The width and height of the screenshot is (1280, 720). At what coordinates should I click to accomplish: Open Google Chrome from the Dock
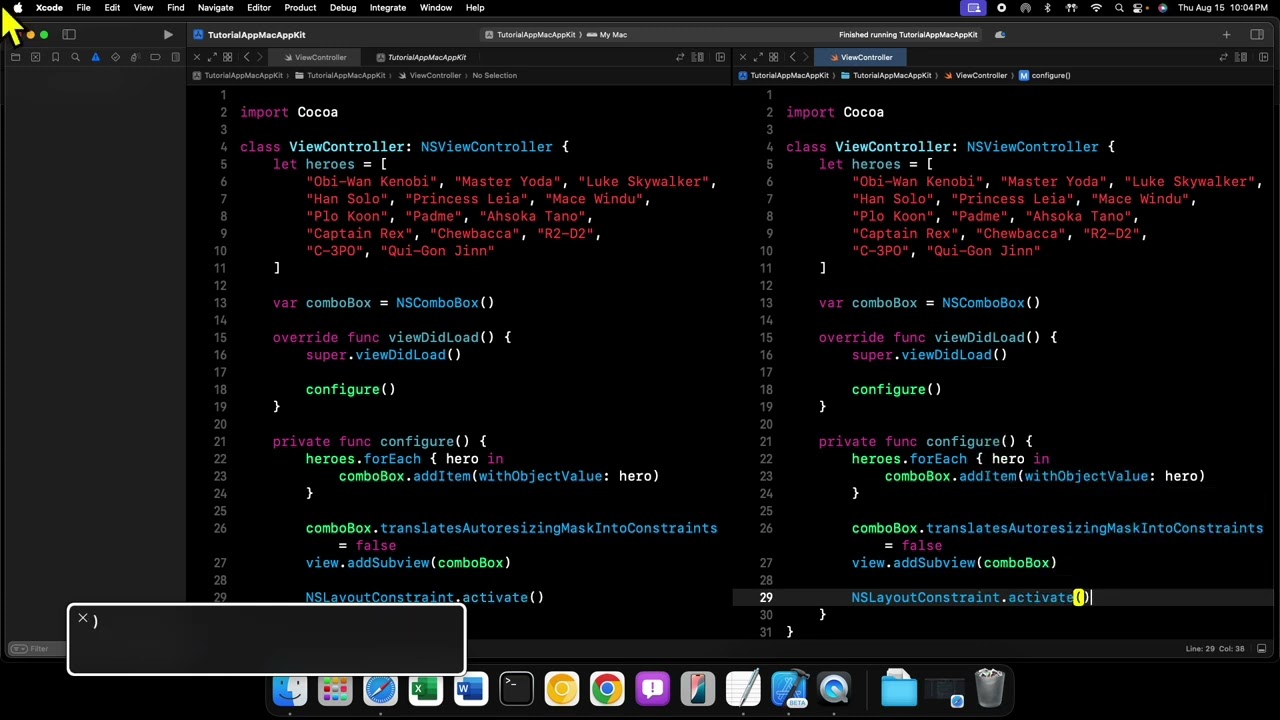tap(607, 689)
